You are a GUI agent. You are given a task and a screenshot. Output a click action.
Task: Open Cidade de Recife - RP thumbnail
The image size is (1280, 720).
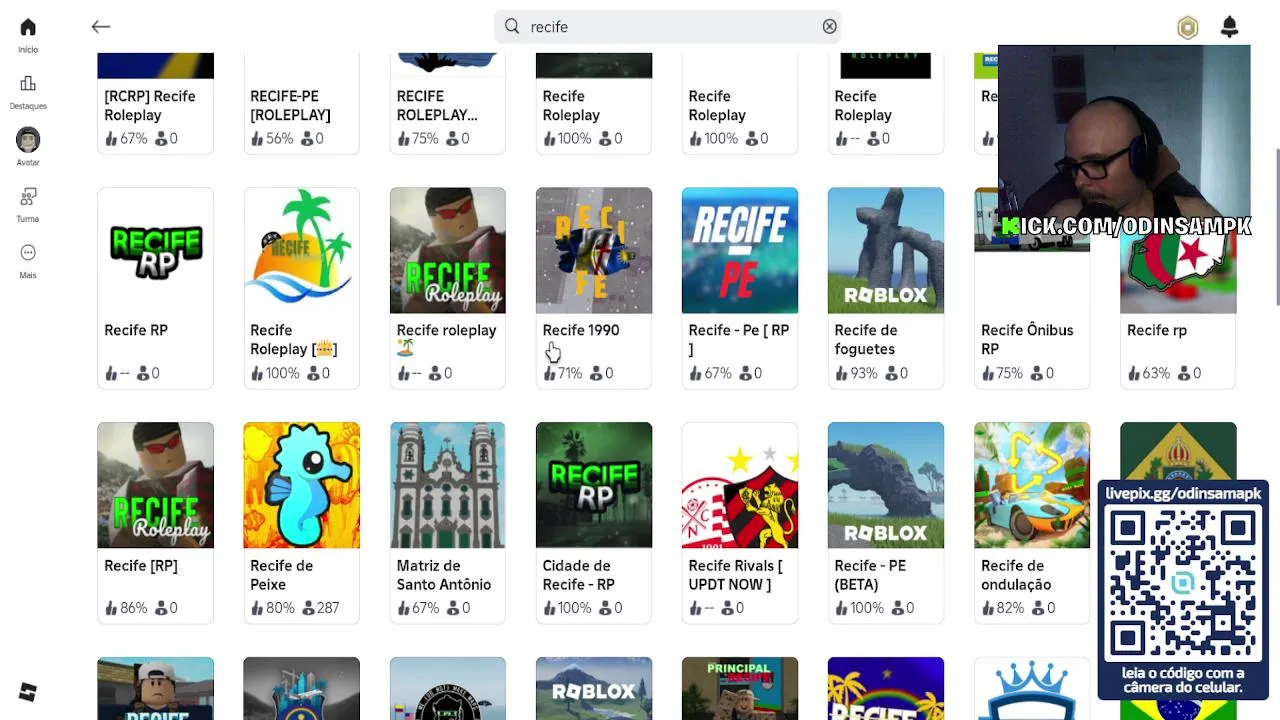594,485
